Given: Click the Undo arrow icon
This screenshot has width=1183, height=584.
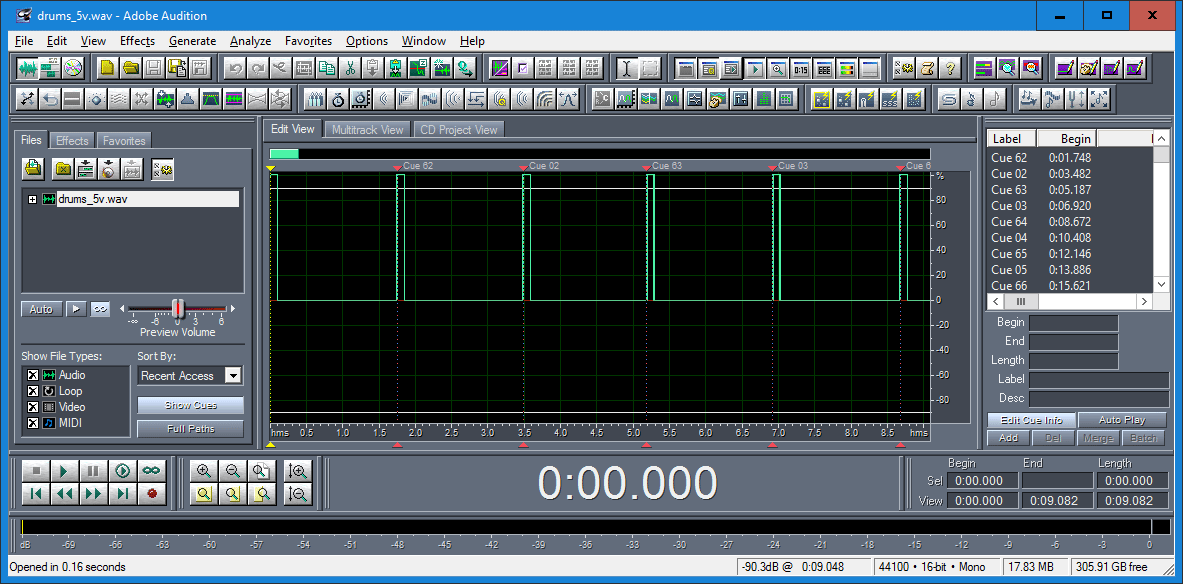Looking at the screenshot, I should (235, 69).
